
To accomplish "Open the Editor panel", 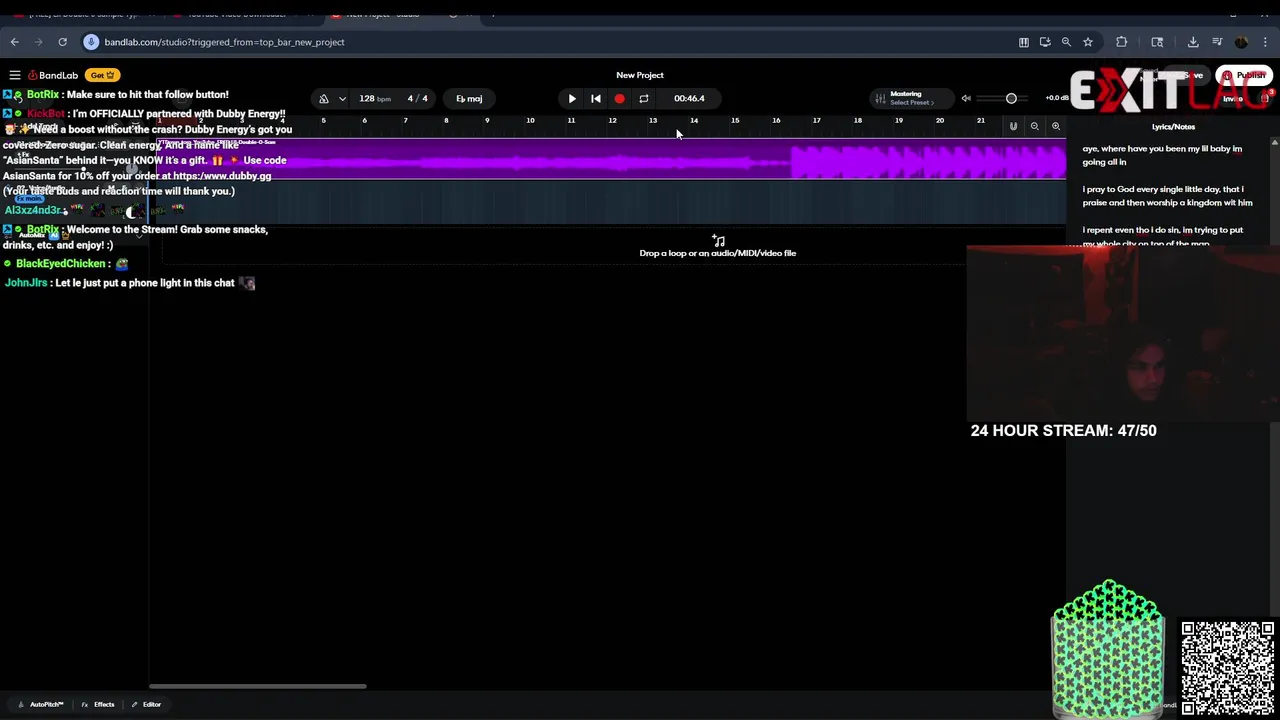I will pyautogui.click(x=146, y=704).
